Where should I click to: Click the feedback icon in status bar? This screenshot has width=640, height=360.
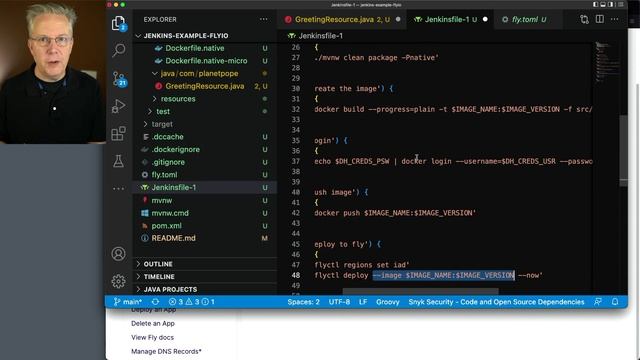pos(598,302)
